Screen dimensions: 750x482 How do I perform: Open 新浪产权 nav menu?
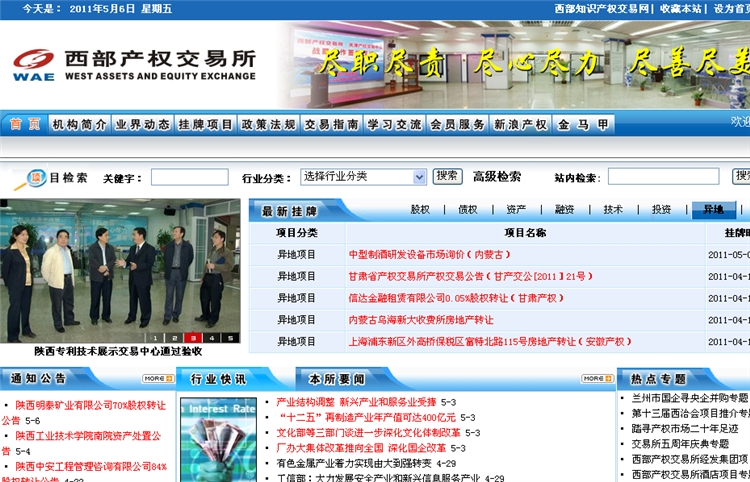click(520, 124)
